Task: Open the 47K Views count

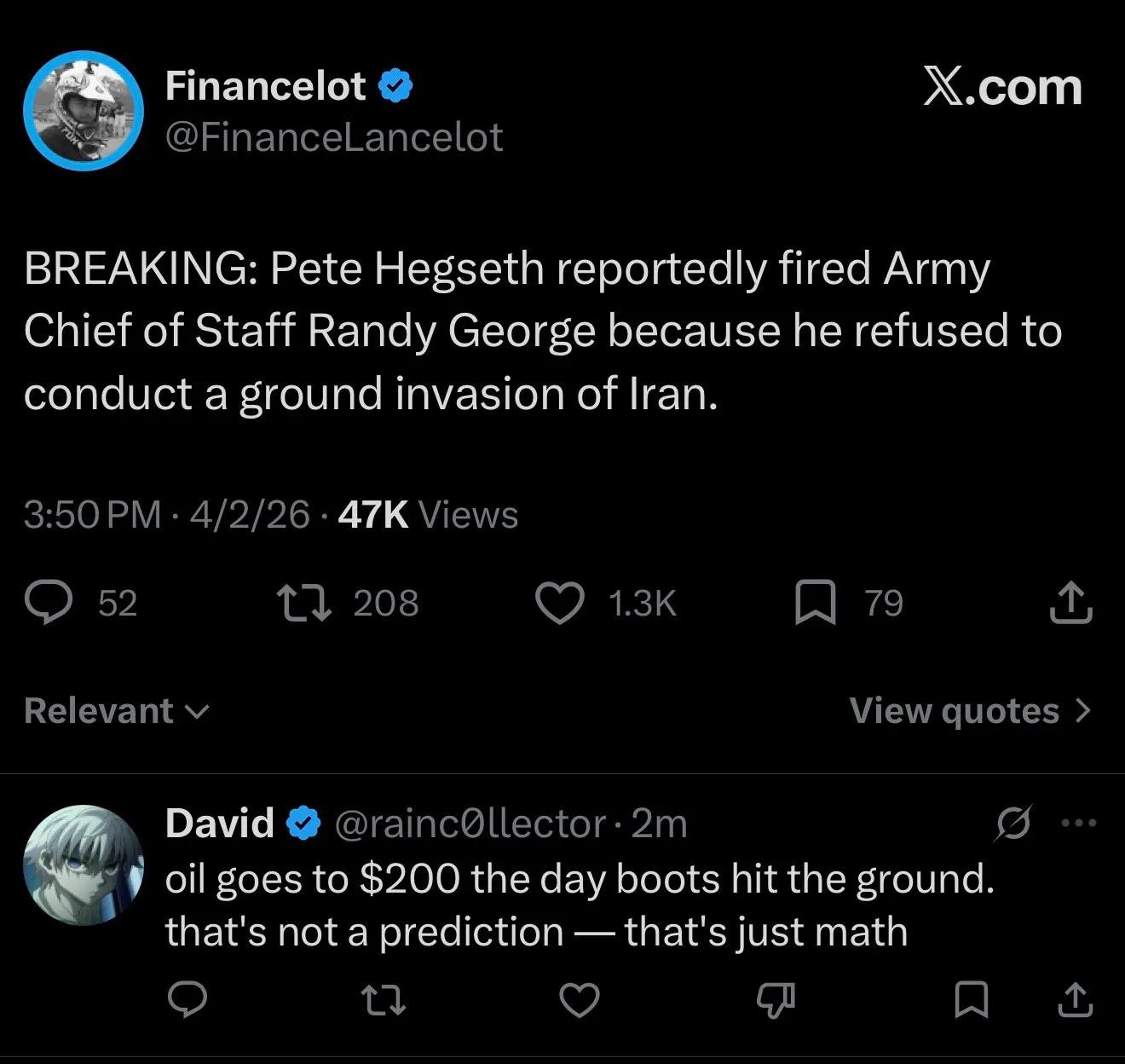Action: click(x=428, y=515)
